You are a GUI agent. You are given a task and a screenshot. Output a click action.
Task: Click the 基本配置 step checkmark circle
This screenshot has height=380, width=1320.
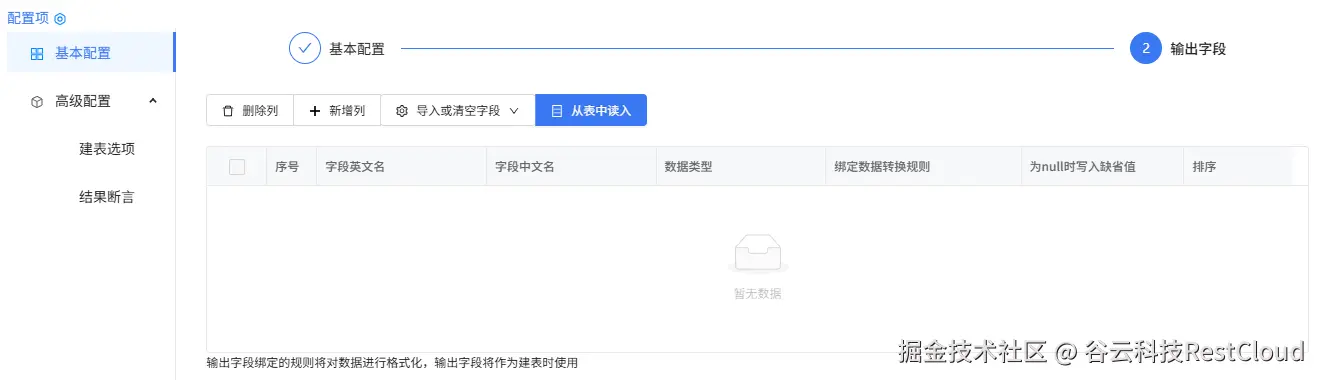point(304,48)
